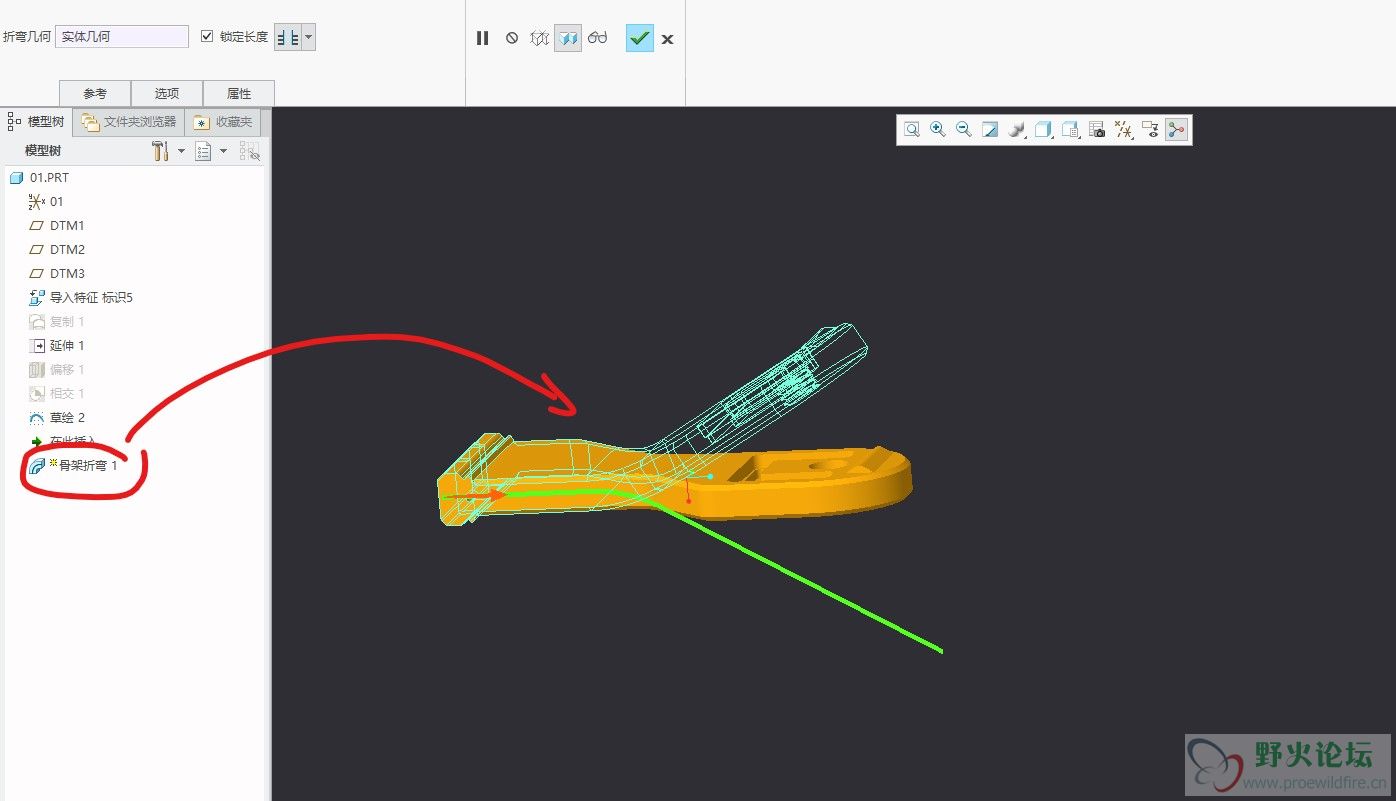This screenshot has height=801, width=1396.
Task: Expand the model tree settings dropdown arrow
Action: [181, 151]
